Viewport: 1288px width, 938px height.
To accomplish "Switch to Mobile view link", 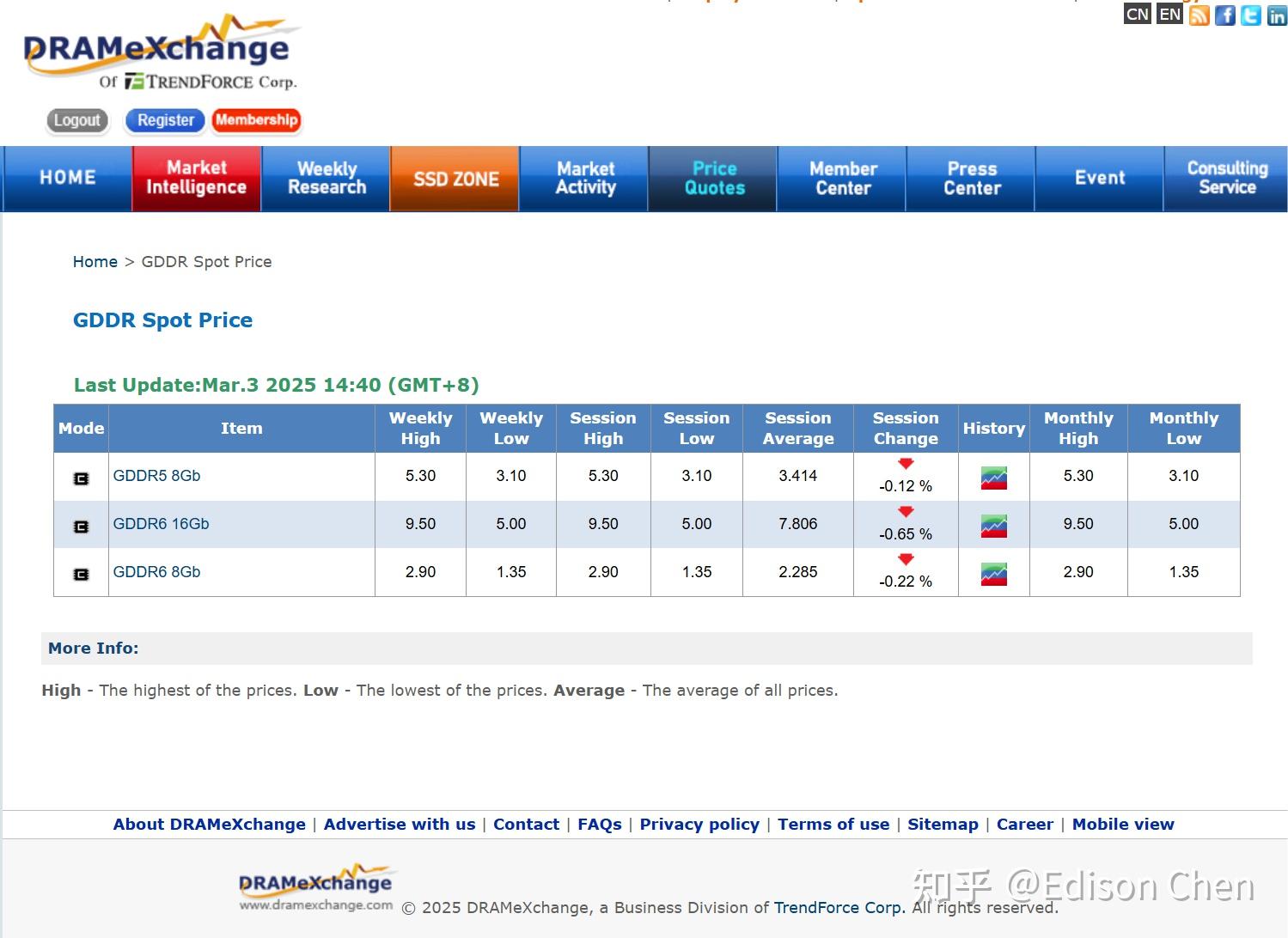I will (1123, 825).
